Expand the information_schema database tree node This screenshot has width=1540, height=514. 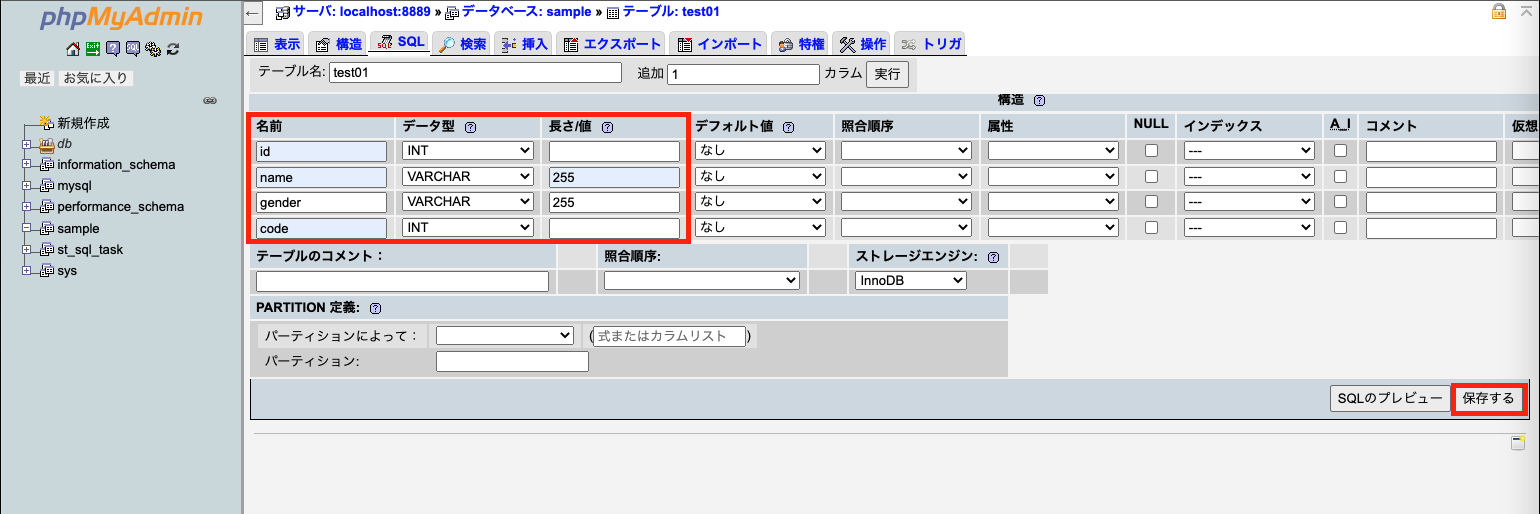[x=27, y=165]
